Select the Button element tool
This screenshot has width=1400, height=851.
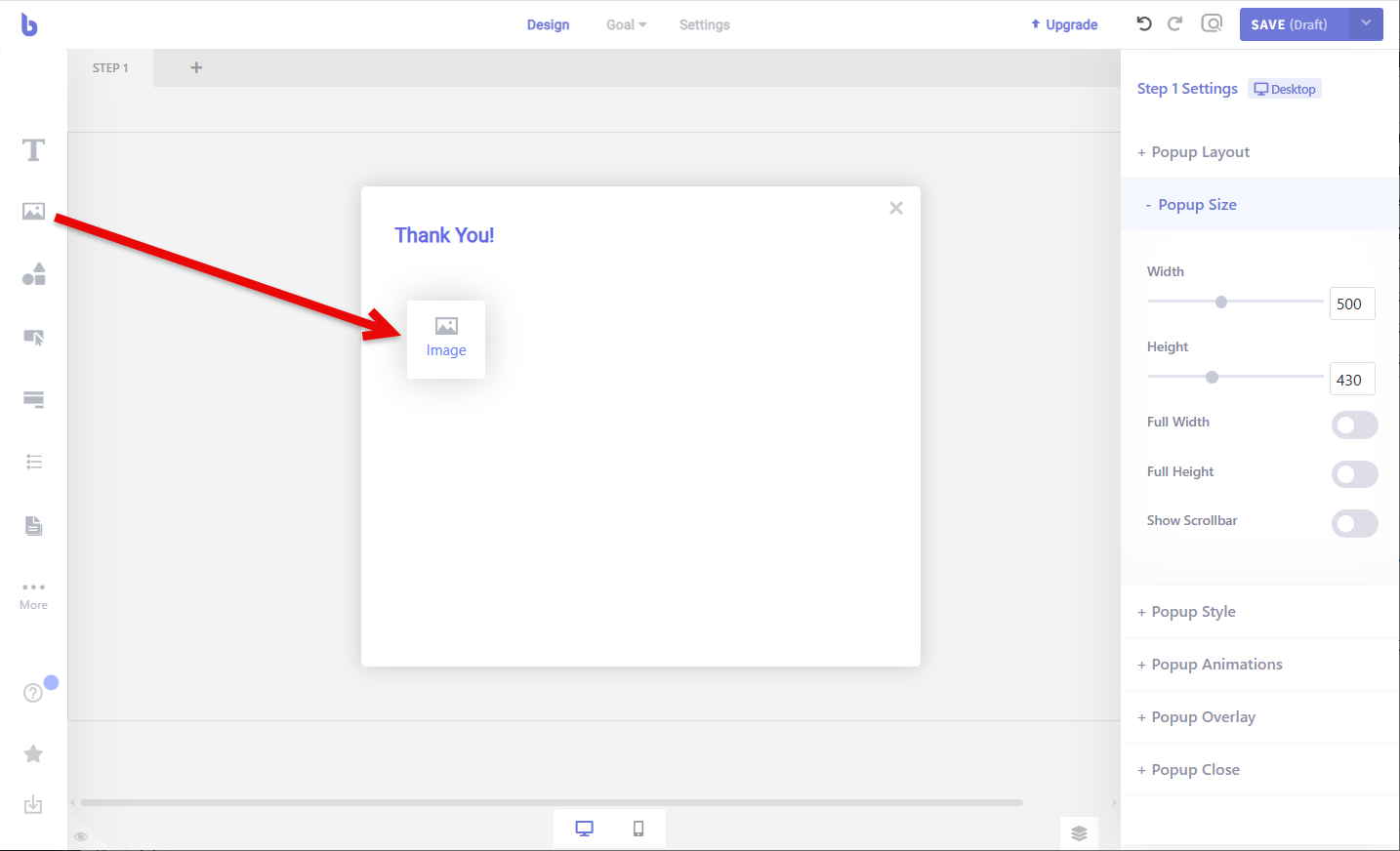[33, 338]
